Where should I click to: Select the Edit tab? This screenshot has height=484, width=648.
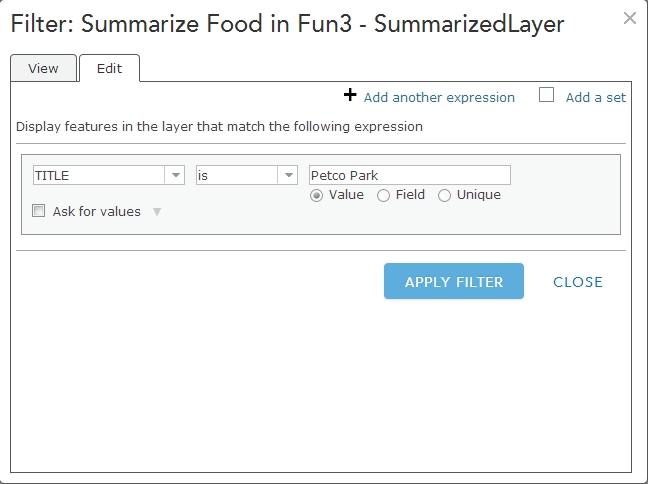pos(109,68)
